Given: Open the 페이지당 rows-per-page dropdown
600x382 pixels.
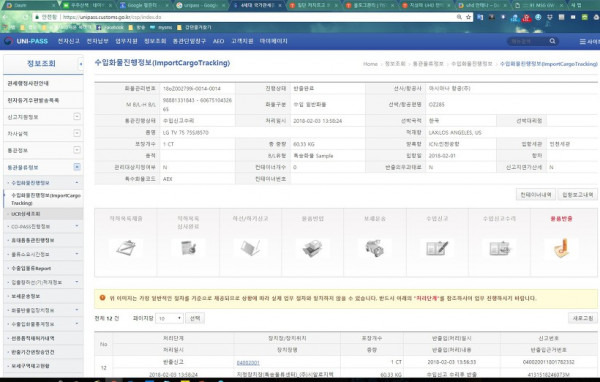Looking at the screenshot, I should tap(169, 318).
